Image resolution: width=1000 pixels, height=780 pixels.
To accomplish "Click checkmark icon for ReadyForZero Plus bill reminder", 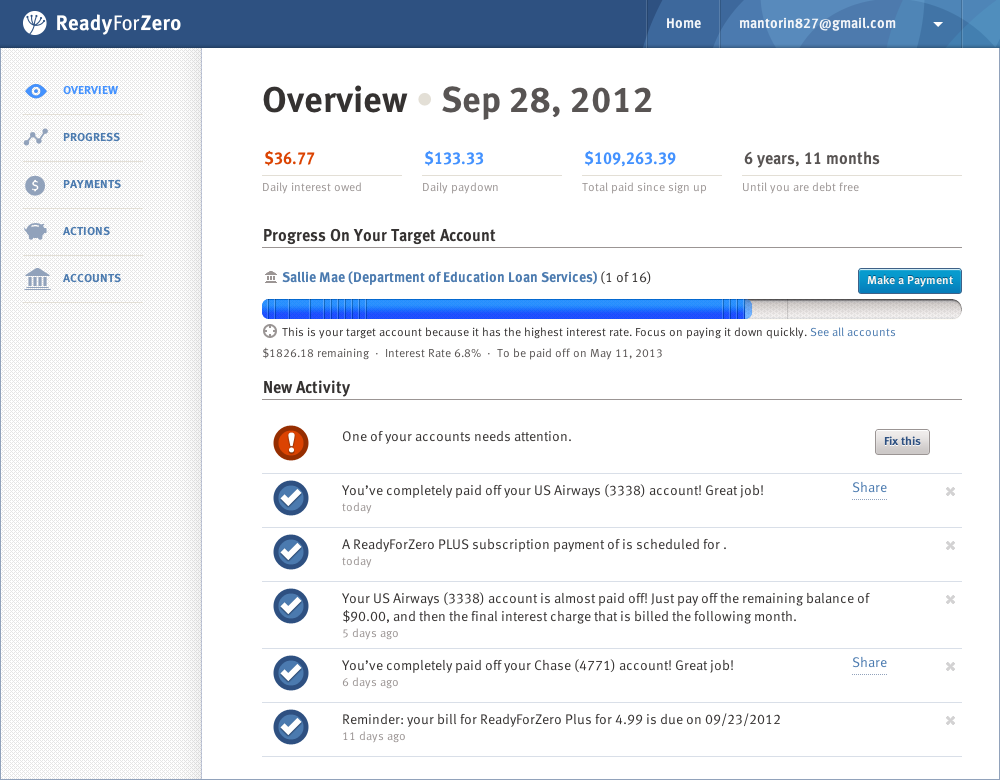I will (291, 727).
